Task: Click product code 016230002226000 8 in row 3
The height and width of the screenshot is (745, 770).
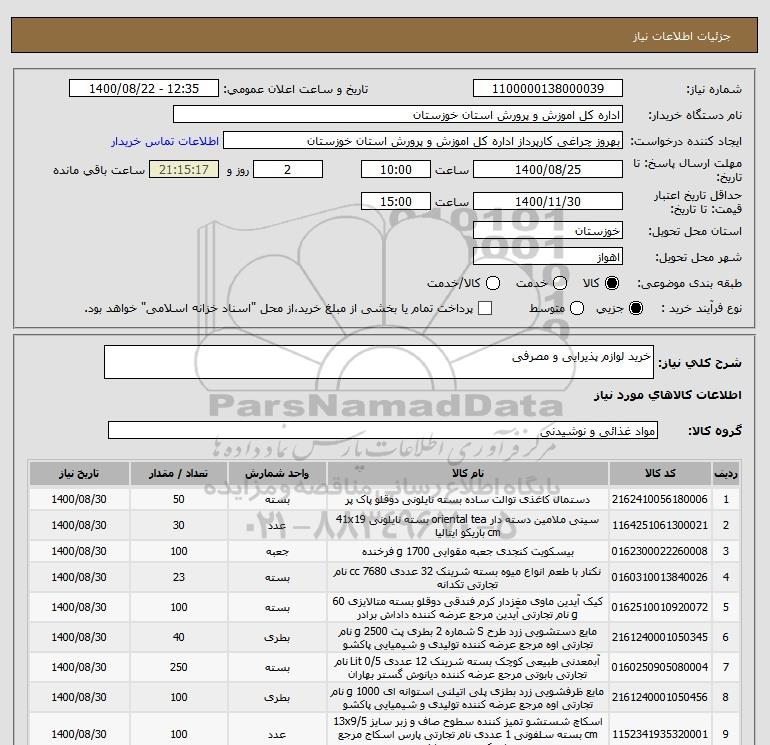Action: click(660, 552)
